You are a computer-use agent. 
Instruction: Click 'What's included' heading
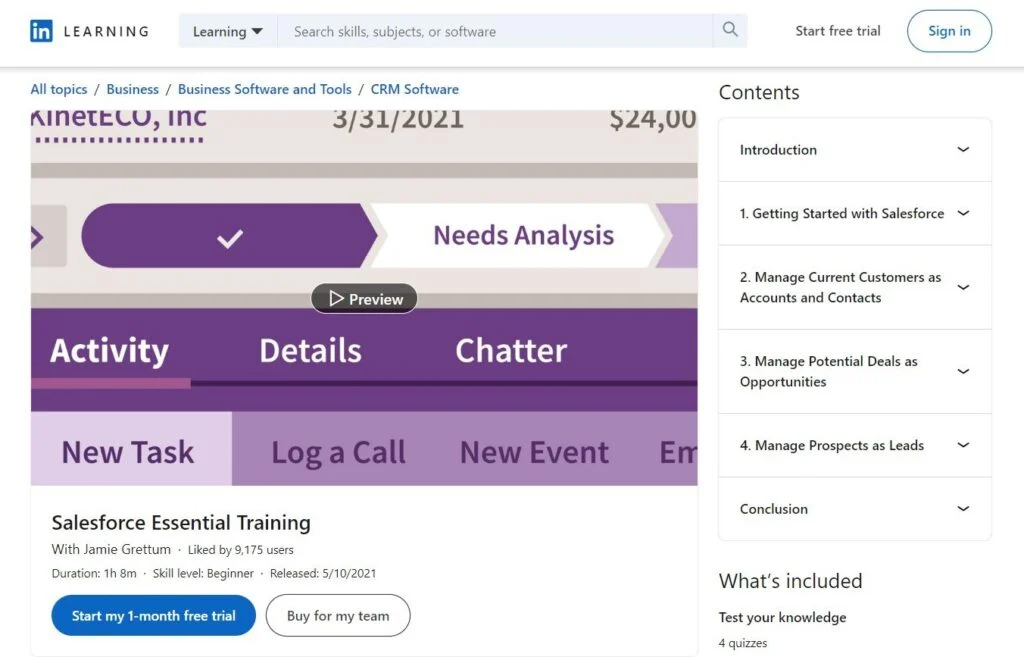[790, 581]
